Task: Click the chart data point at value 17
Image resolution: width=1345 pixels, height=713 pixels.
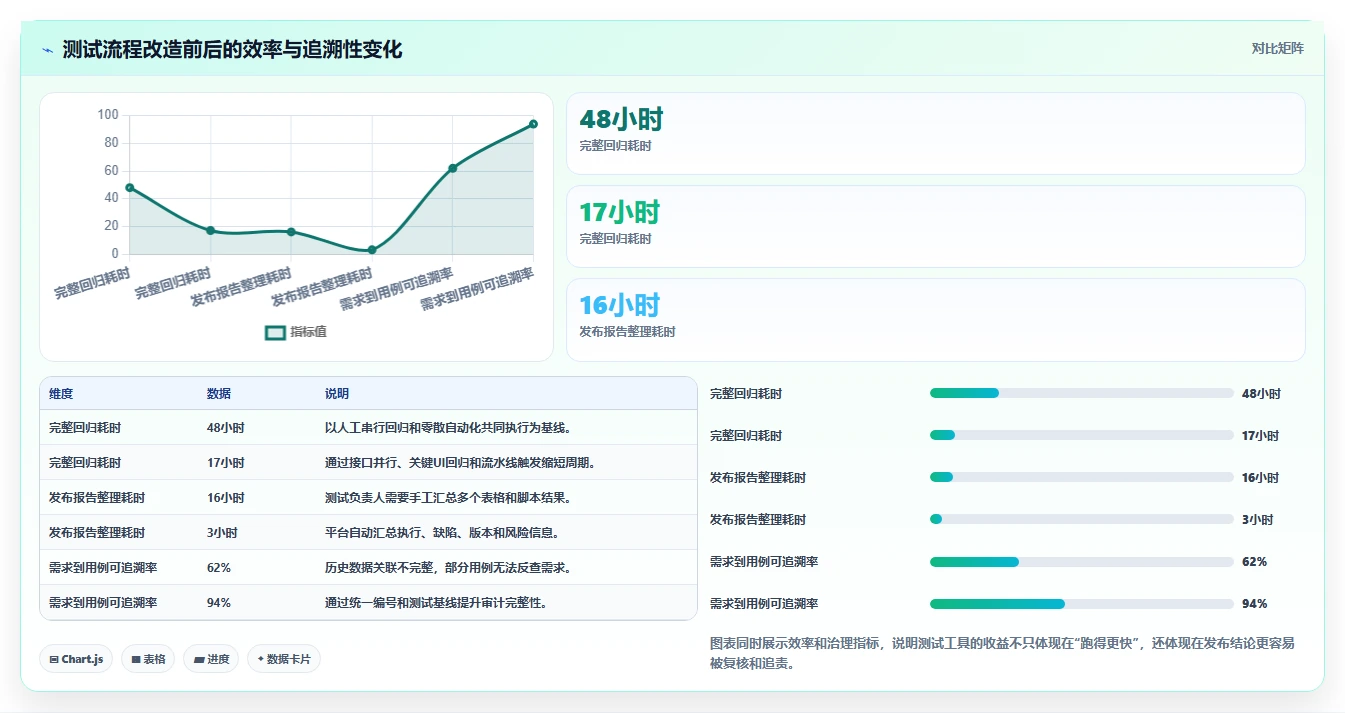Action: (210, 231)
